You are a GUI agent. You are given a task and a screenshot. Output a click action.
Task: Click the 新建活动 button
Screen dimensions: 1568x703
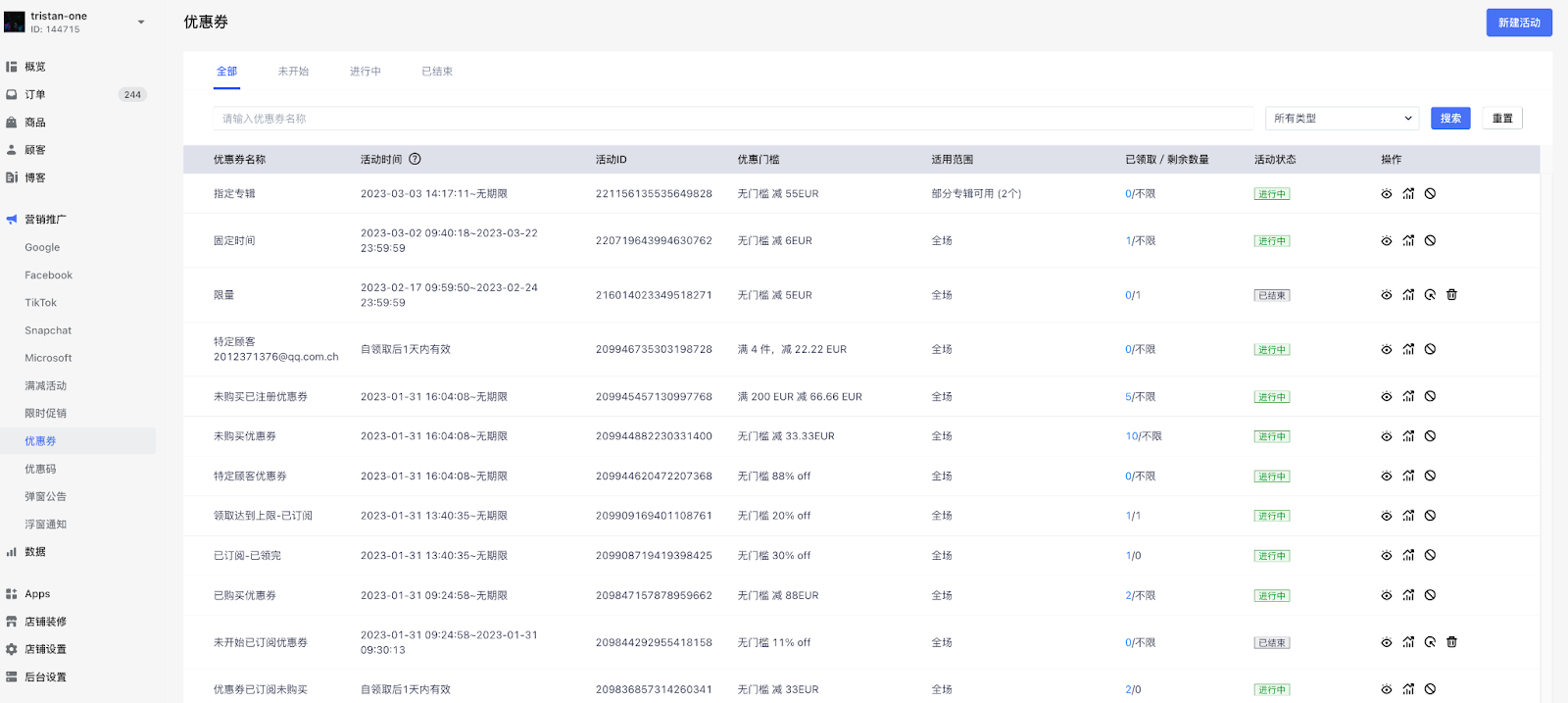[1519, 23]
